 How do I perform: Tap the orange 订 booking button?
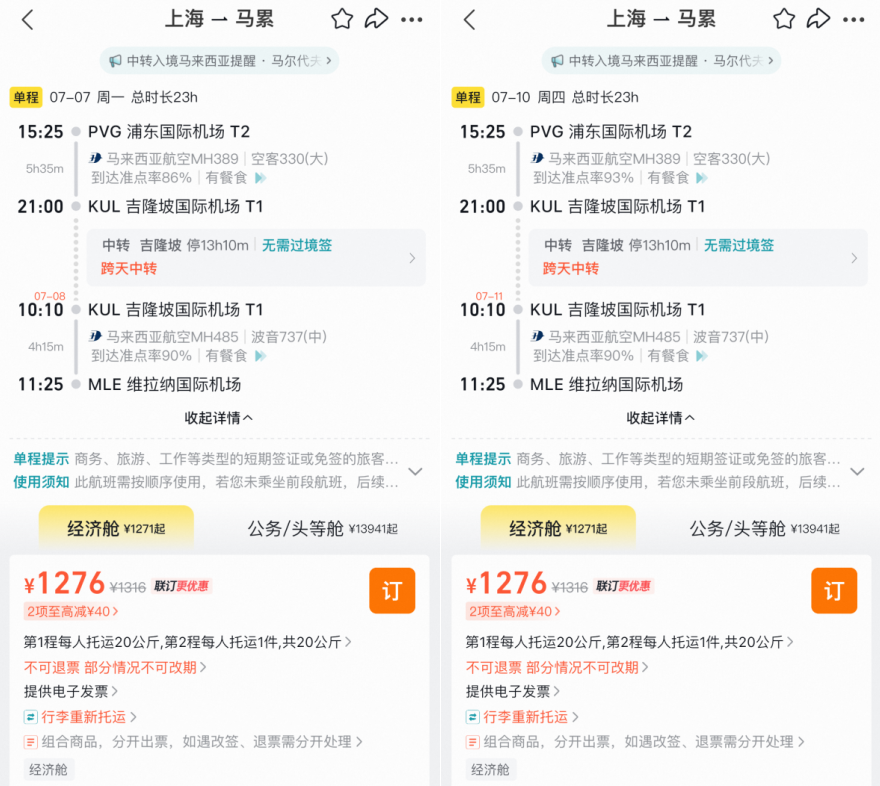click(391, 590)
